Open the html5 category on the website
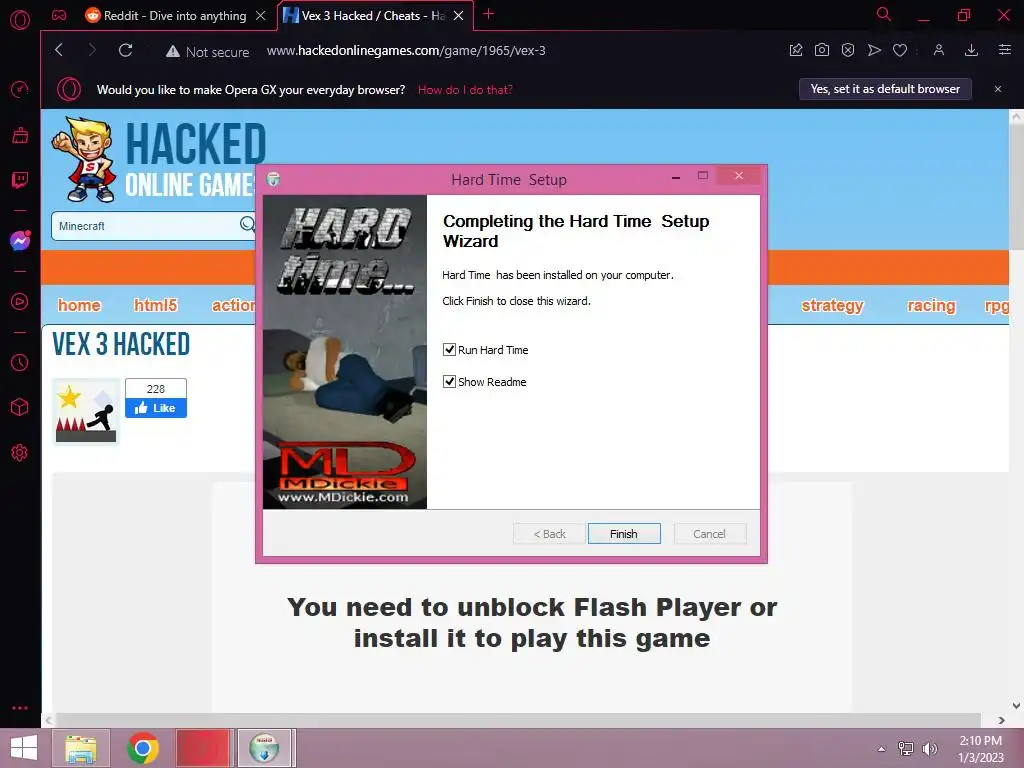 [155, 305]
